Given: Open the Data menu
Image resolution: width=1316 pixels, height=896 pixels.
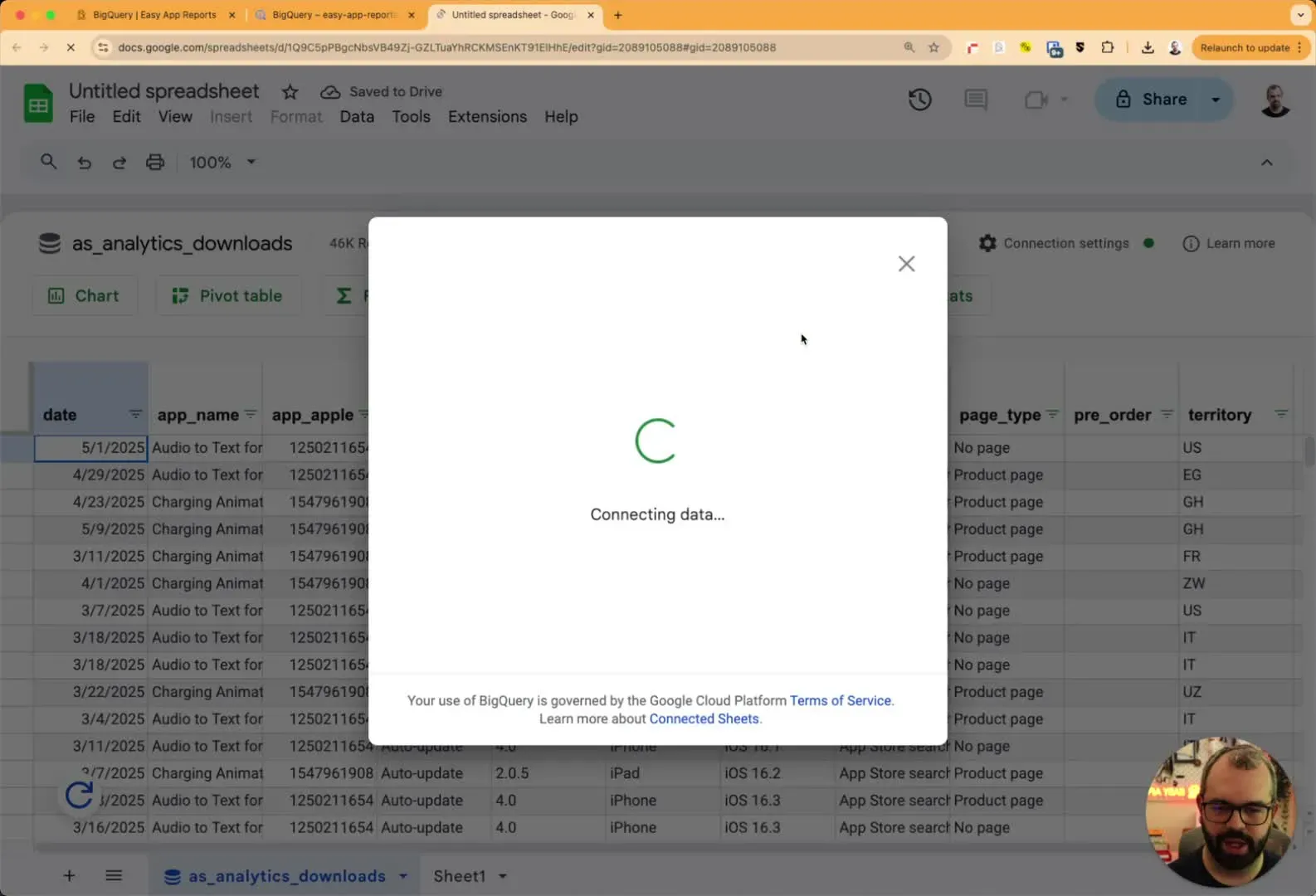Looking at the screenshot, I should pyautogui.click(x=357, y=117).
